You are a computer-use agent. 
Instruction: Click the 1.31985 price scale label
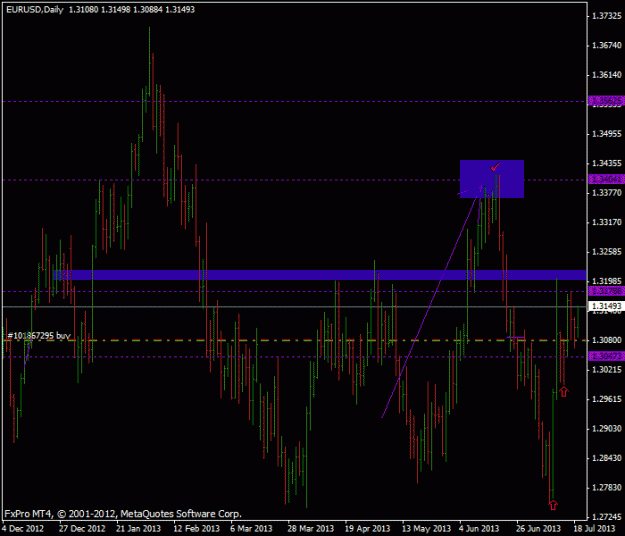[606, 281]
